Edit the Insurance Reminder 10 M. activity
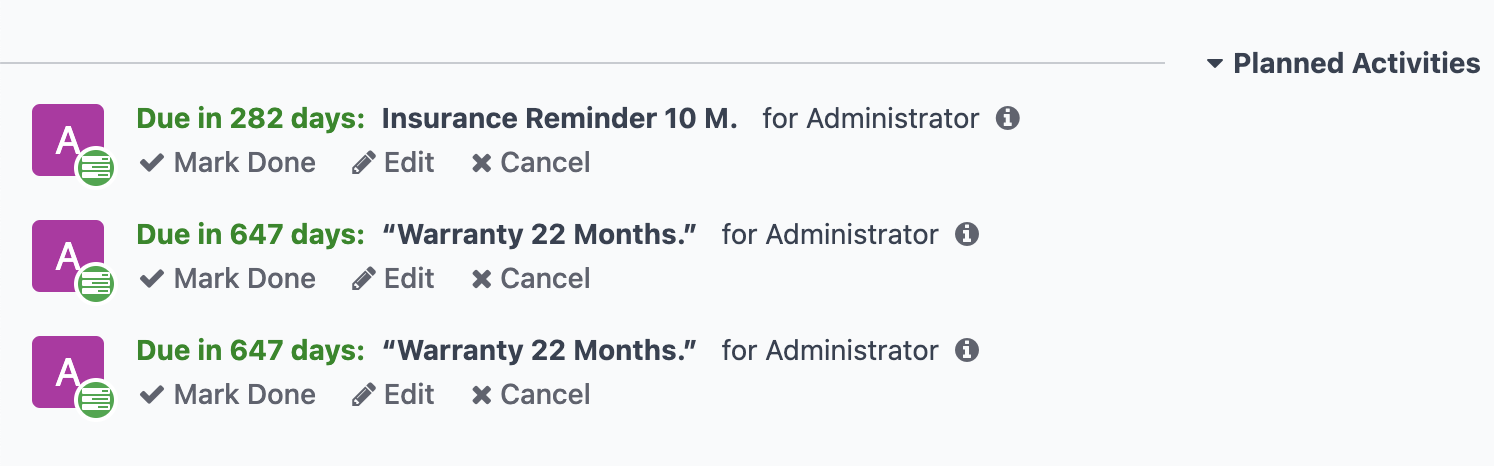 (393, 163)
